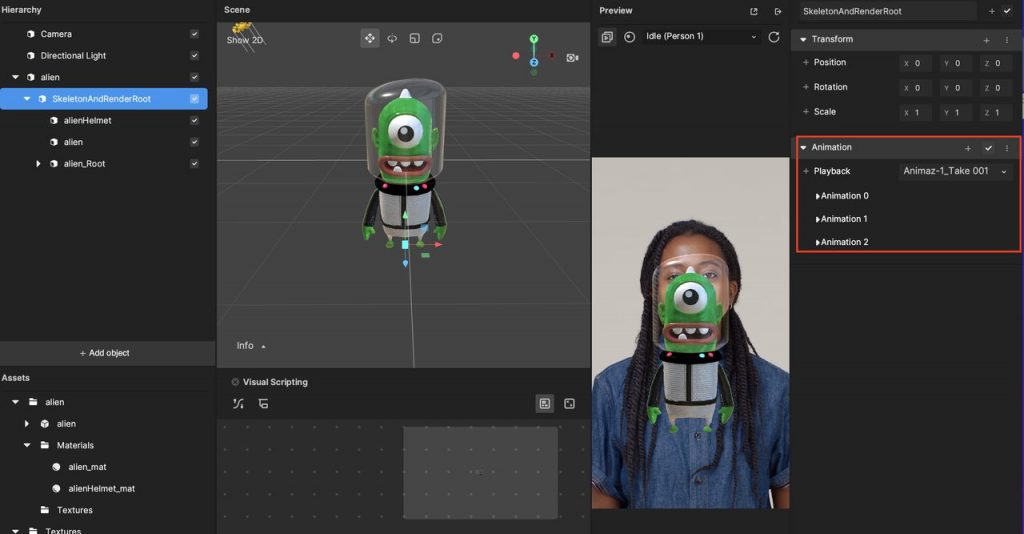Select alienHelmet_mat material asset
The height and width of the screenshot is (534, 1024).
tap(102, 488)
